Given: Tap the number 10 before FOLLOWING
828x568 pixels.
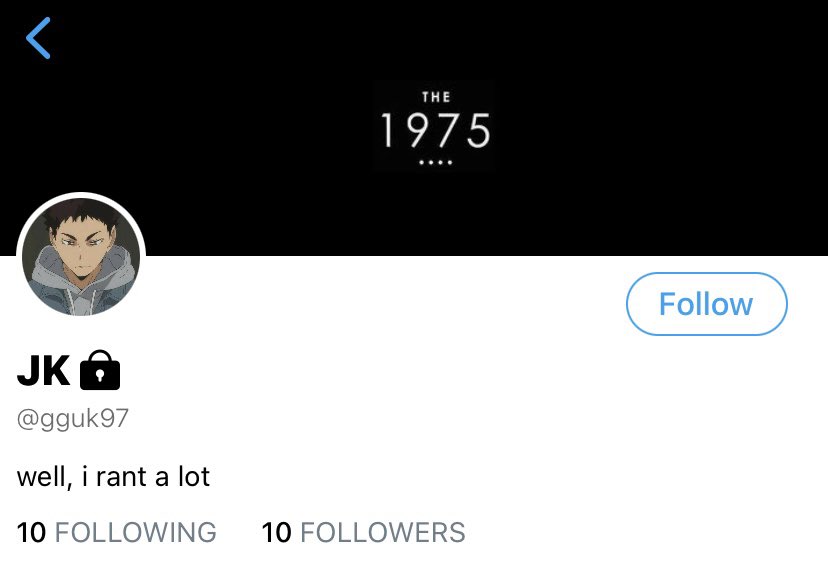Looking at the screenshot, I should tap(31, 532).
